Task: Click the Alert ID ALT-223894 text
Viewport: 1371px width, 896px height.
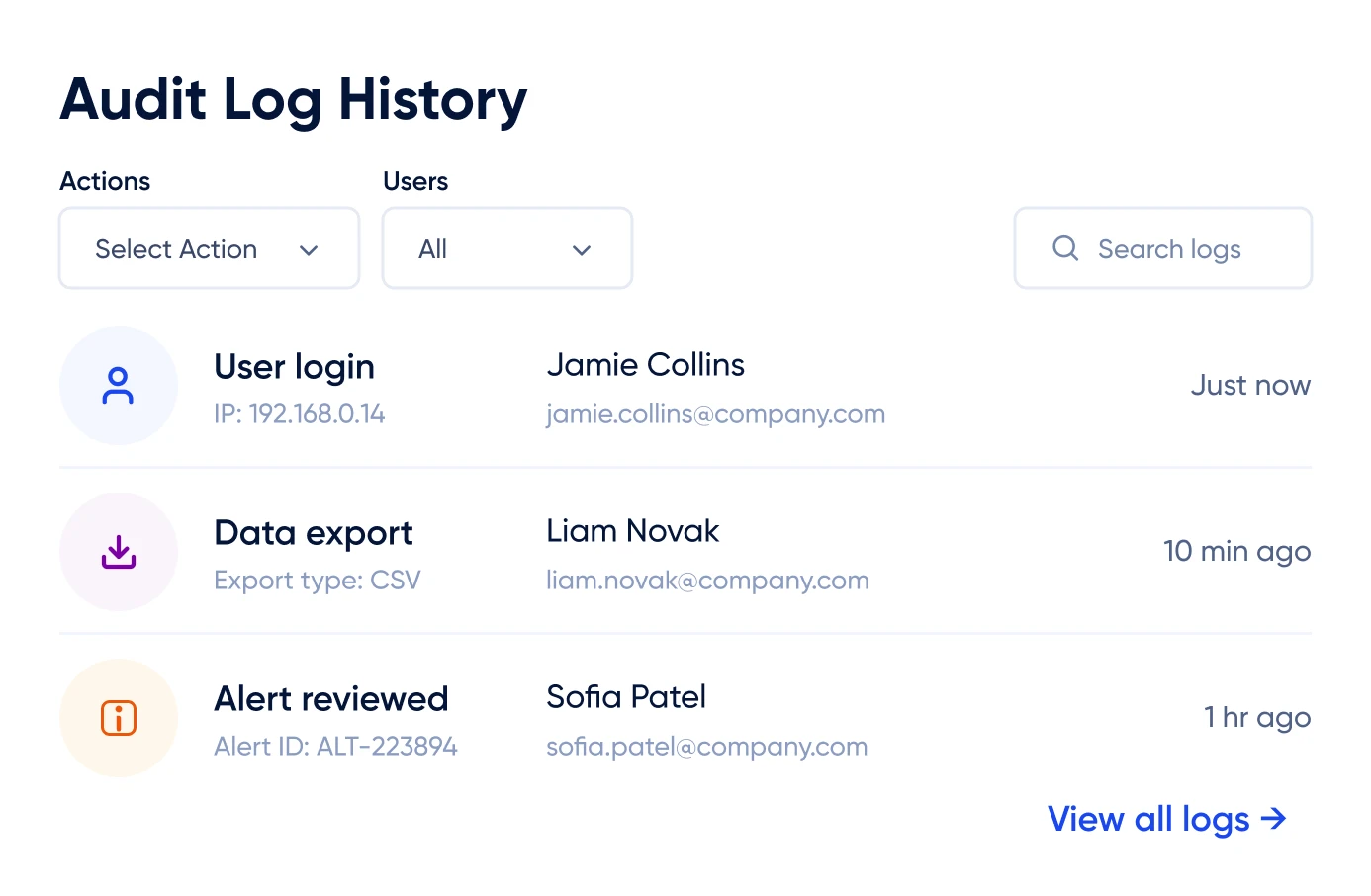Action: click(x=336, y=747)
